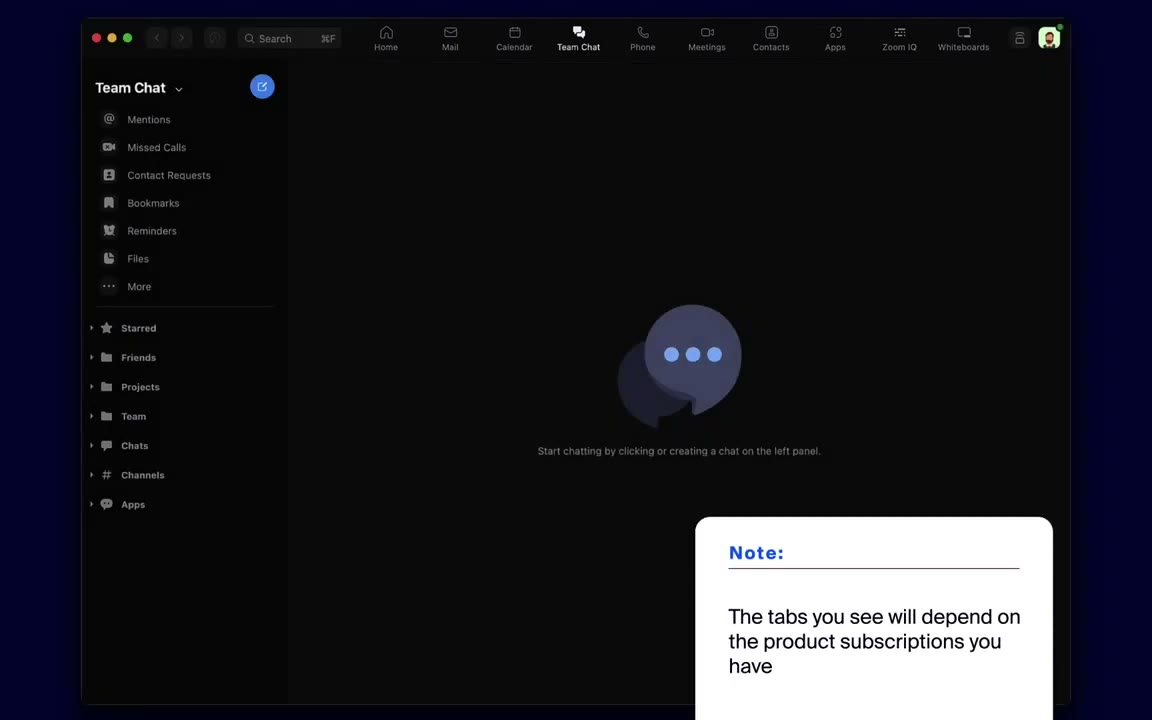Compose a new chat with the blue button
1152x720 pixels.
[262, 87]
